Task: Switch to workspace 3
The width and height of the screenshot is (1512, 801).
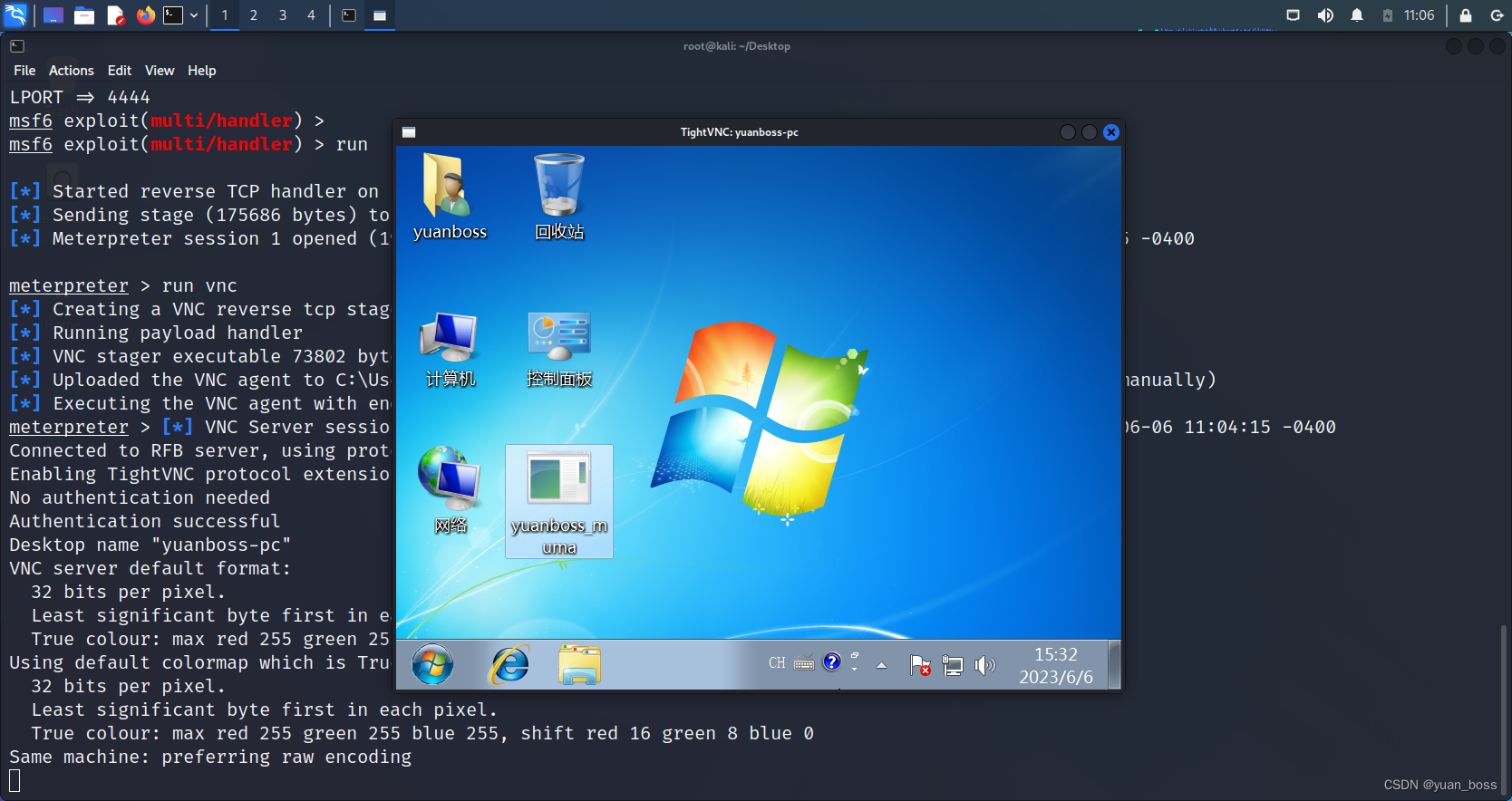Action: (283, 15)
